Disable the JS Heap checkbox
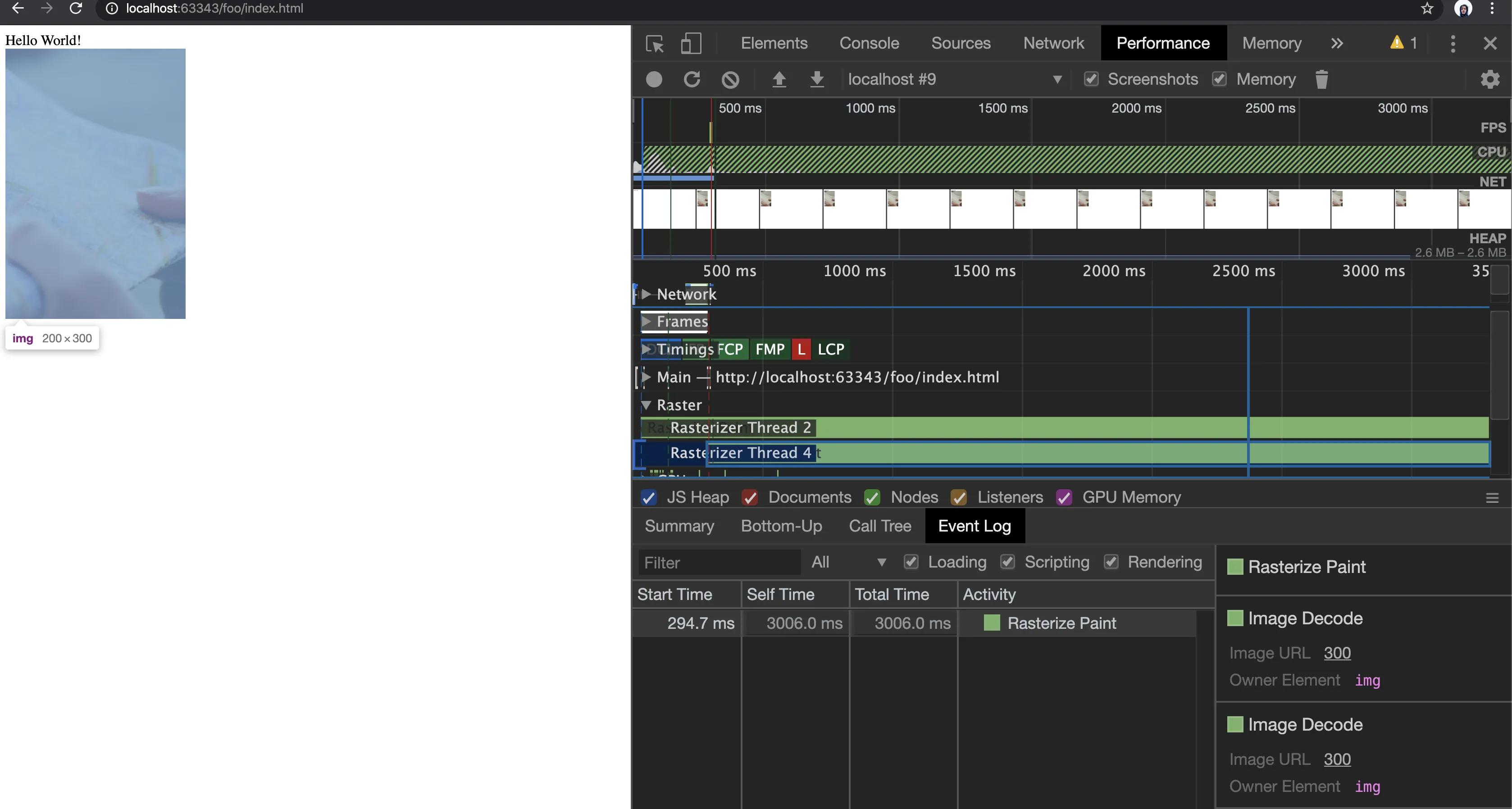 pyautogui.click(x=649, y=497)
